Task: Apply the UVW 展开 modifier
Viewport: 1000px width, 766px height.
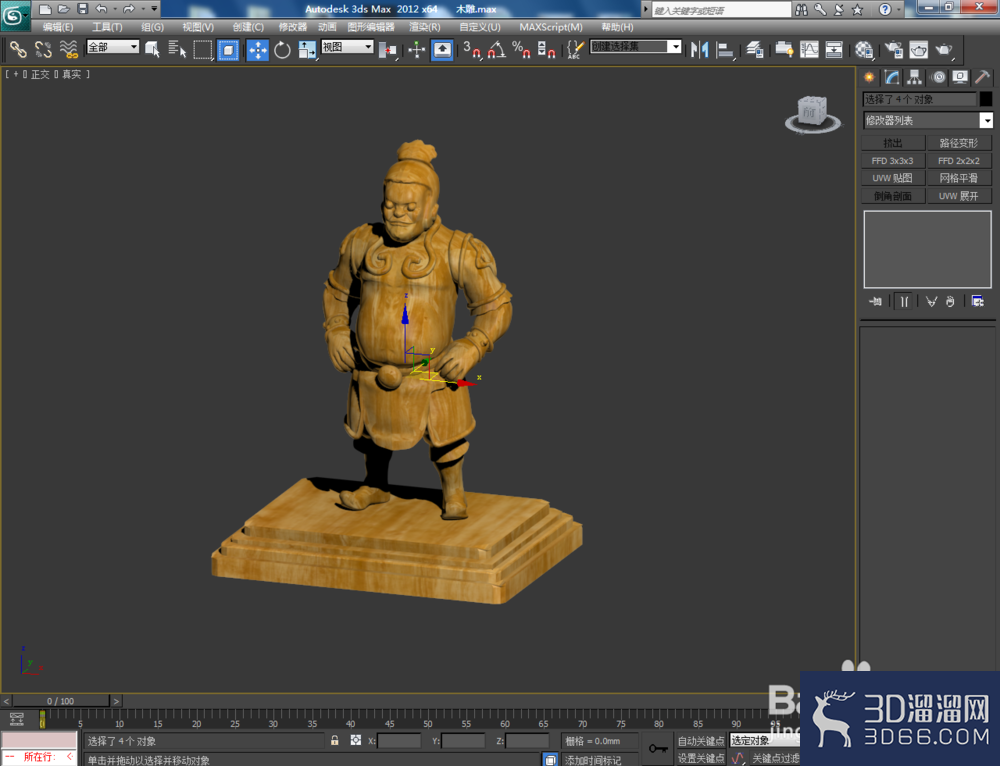Action: tap(959, 196)
